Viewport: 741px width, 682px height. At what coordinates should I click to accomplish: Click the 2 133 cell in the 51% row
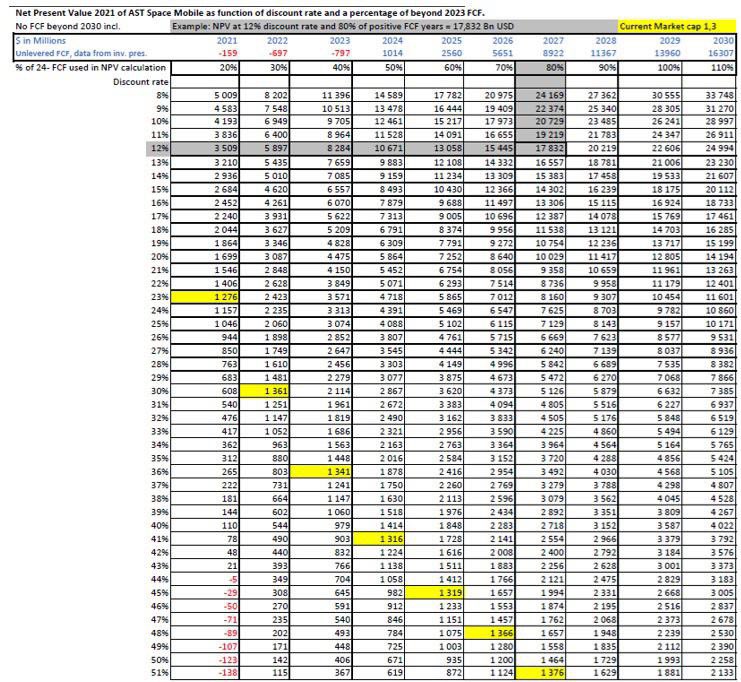pos(709,673)
